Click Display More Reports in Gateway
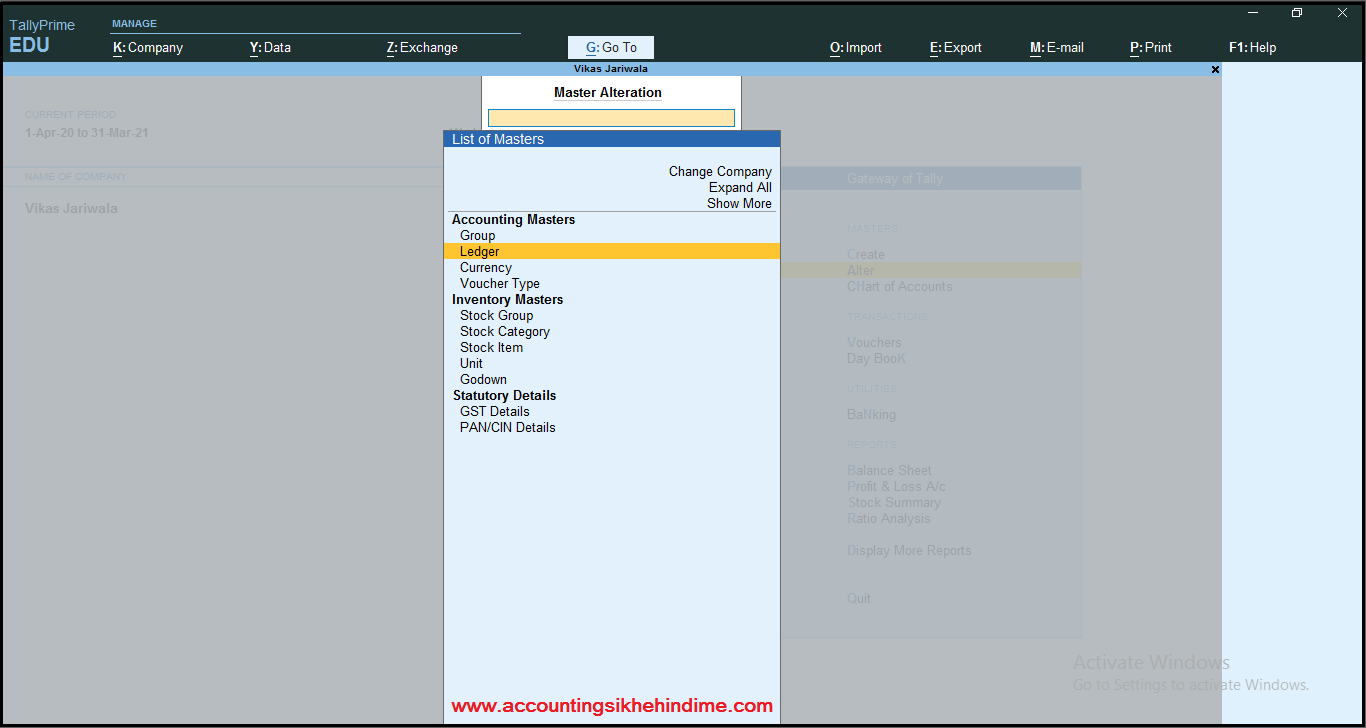 click(x=909, y=550)
